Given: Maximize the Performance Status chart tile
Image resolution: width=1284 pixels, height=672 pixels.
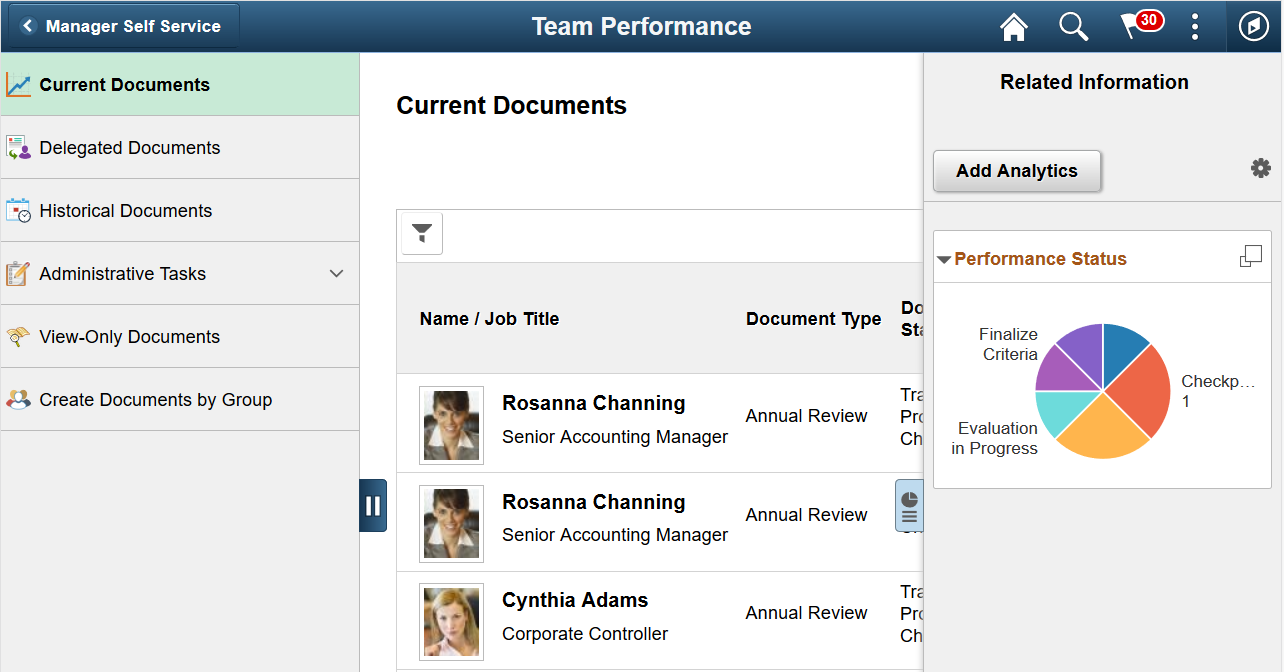Looking at the screenshot, I should pos(1251,257).
